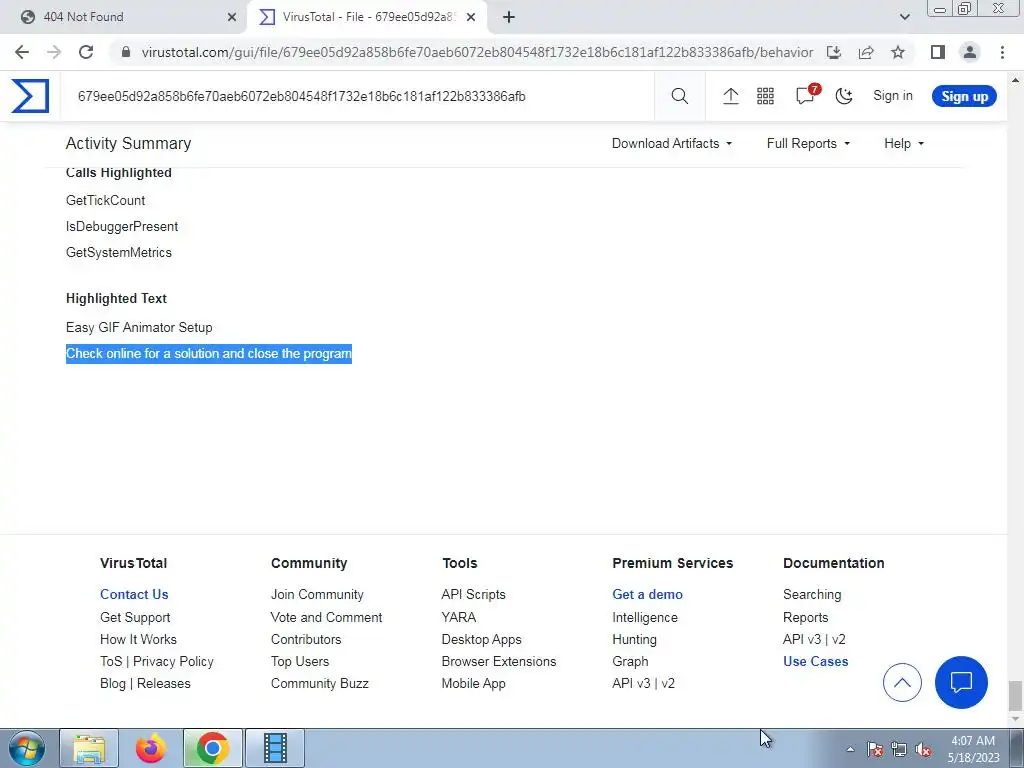Image resolution: width=1024 pixels, height=768 pixels.
Task: Open Chrome three-dot menu
Action: point(1002,52)
